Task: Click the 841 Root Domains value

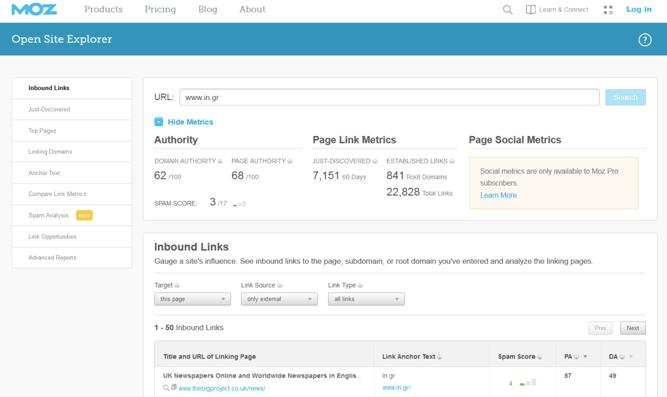Action: [x=395, y=175]
